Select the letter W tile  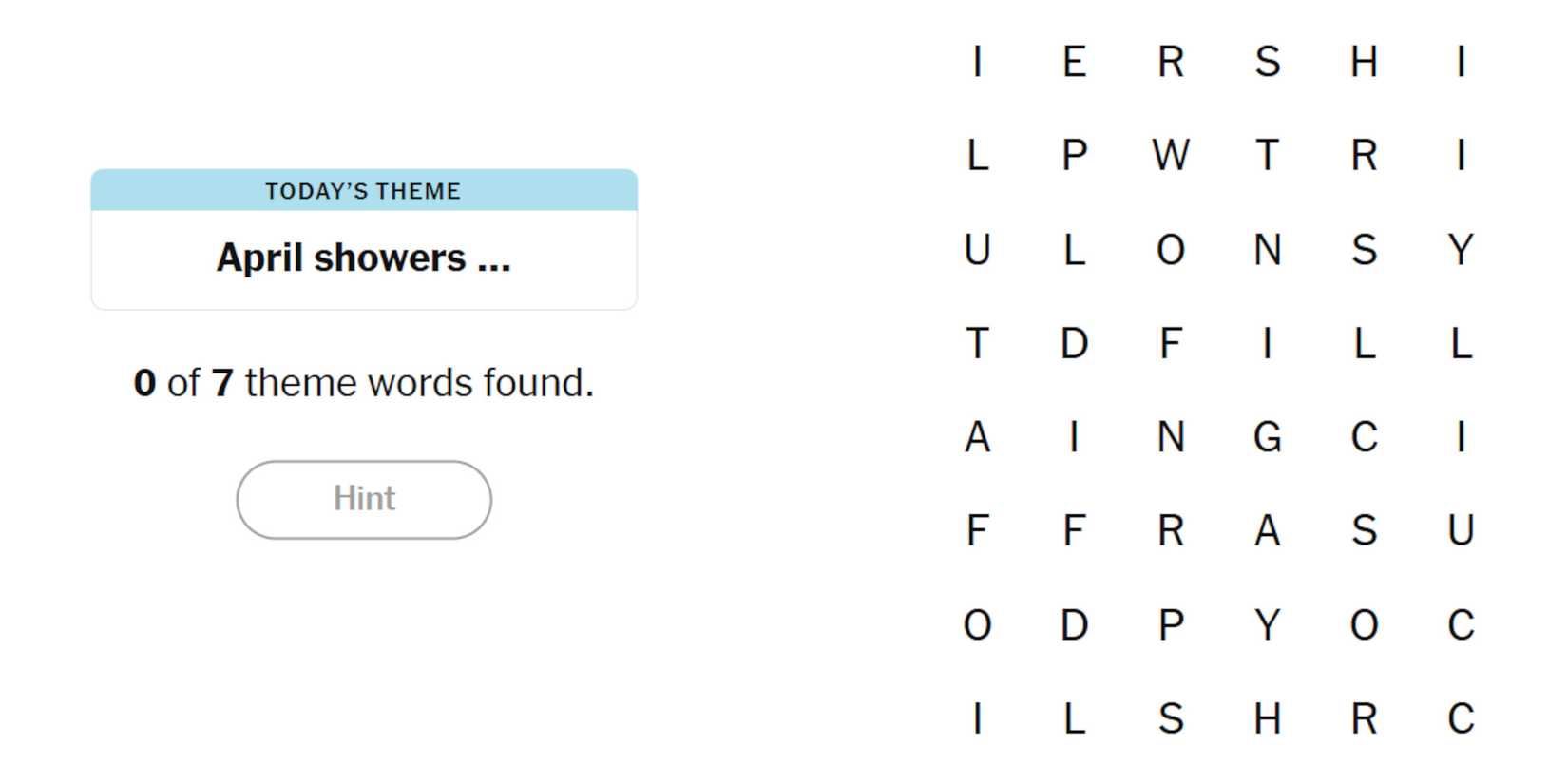pyautogui.click(x=1171, y=156)
